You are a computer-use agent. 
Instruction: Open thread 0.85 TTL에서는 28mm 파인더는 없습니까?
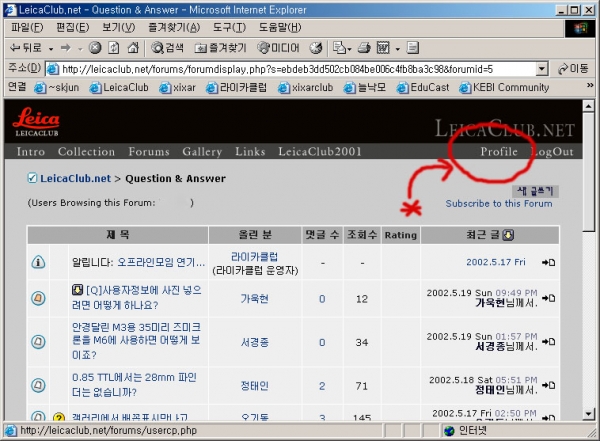[x=134, y=385]
